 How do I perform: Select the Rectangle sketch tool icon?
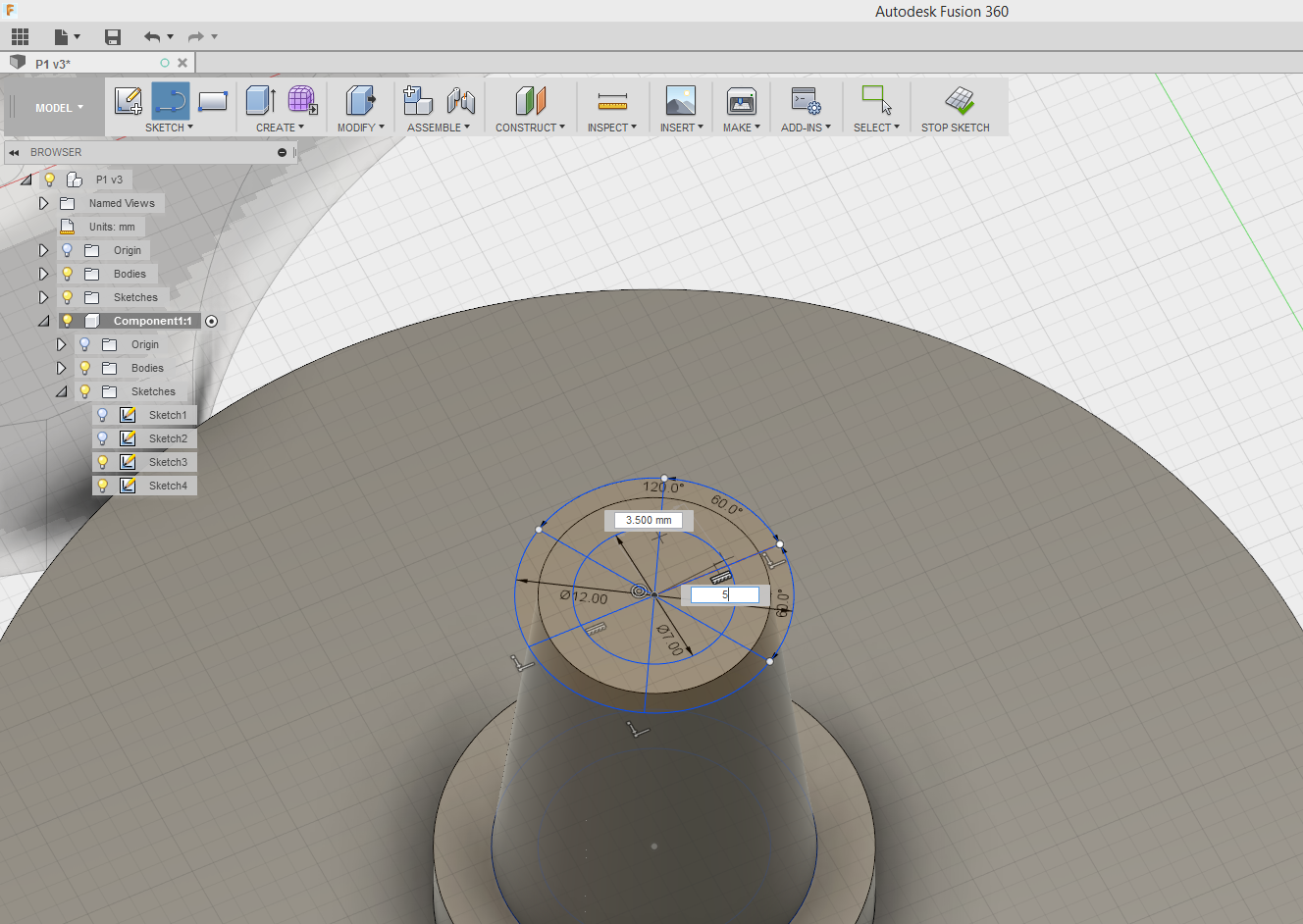(x=213, y=100)
